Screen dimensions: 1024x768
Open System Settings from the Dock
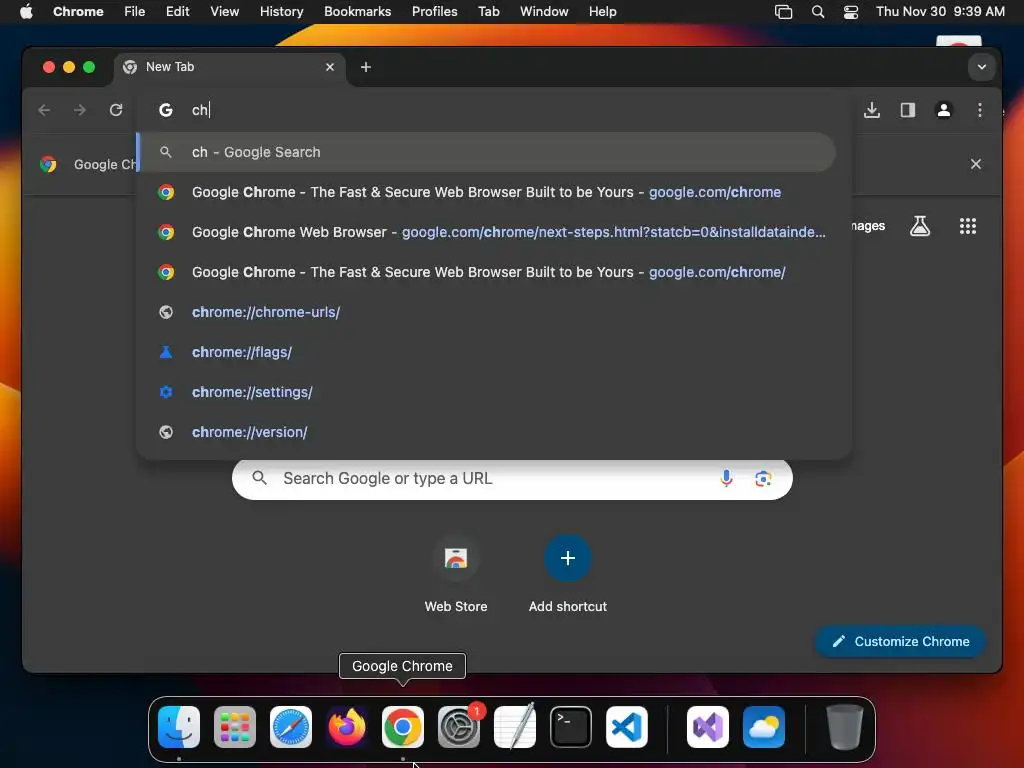[x=458, y=727]
